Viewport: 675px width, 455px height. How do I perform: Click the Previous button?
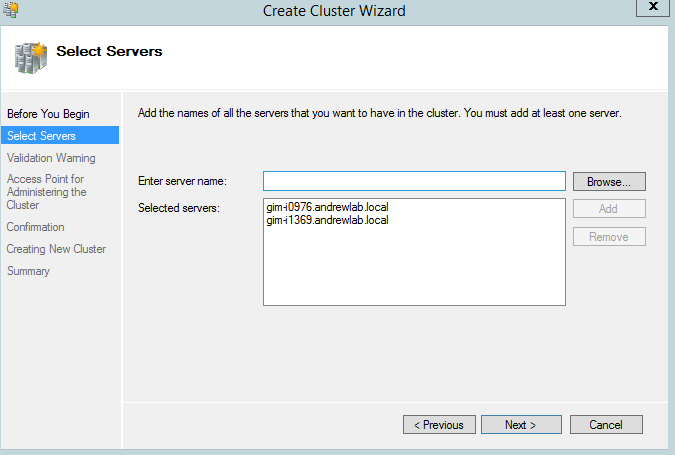pos(439,425)
